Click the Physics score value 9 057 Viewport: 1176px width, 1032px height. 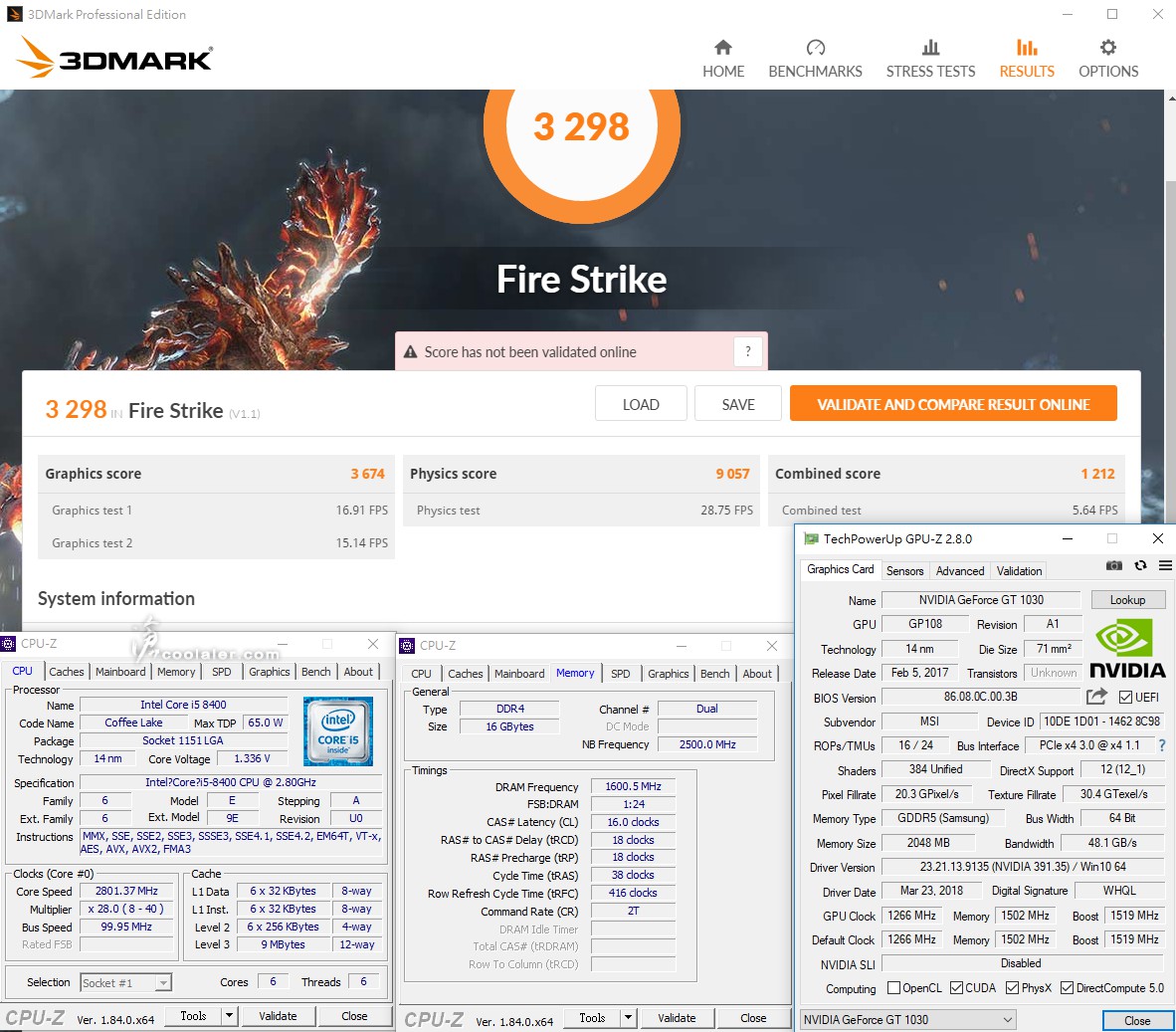[x=732, y=474]
